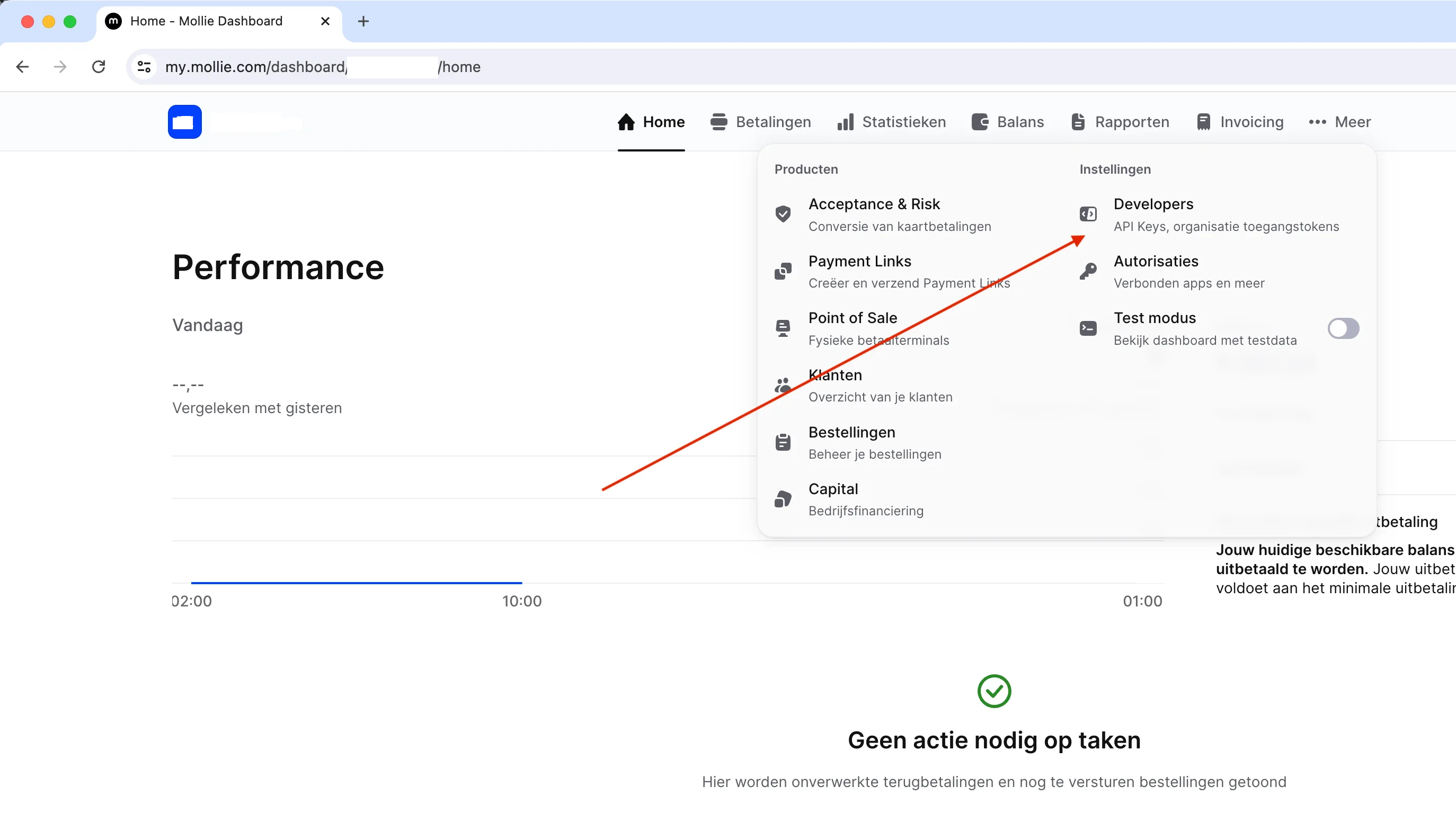Click the Rapporten document icon
Viewport: 1456px width, 822px height.
(1078, 122)
